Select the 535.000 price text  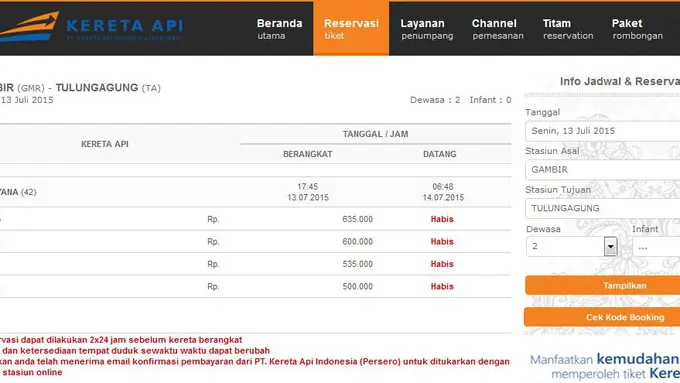(357, 264)
